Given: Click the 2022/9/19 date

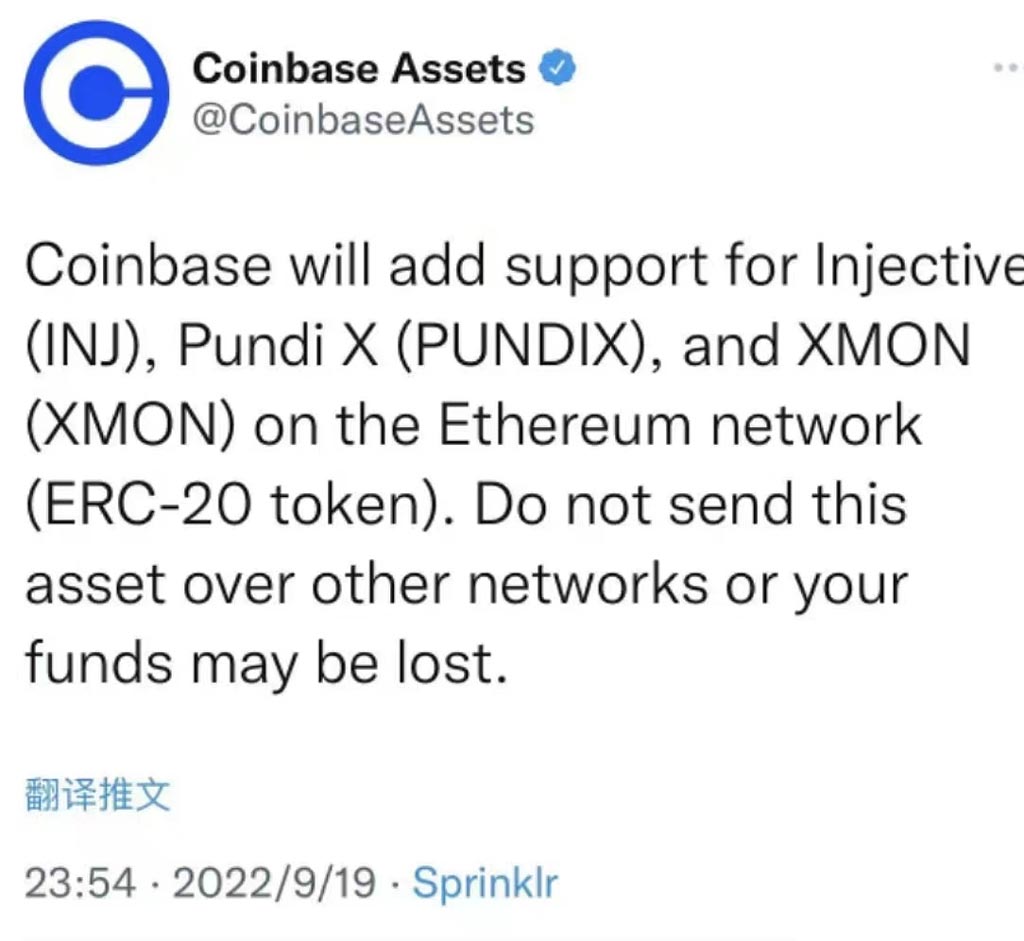Looking at the screenshot, I should [x=274, y=883].
